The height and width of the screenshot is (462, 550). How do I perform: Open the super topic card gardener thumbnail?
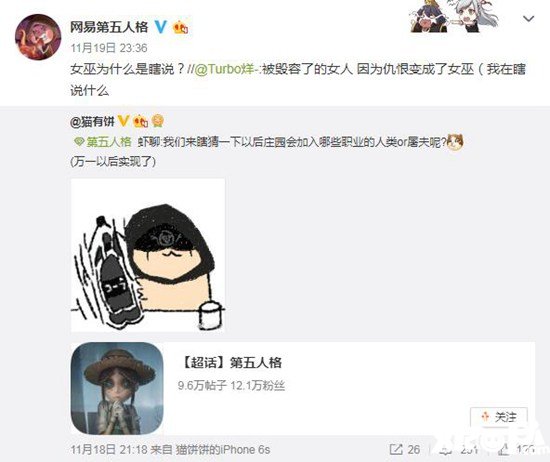click(117, 388)
